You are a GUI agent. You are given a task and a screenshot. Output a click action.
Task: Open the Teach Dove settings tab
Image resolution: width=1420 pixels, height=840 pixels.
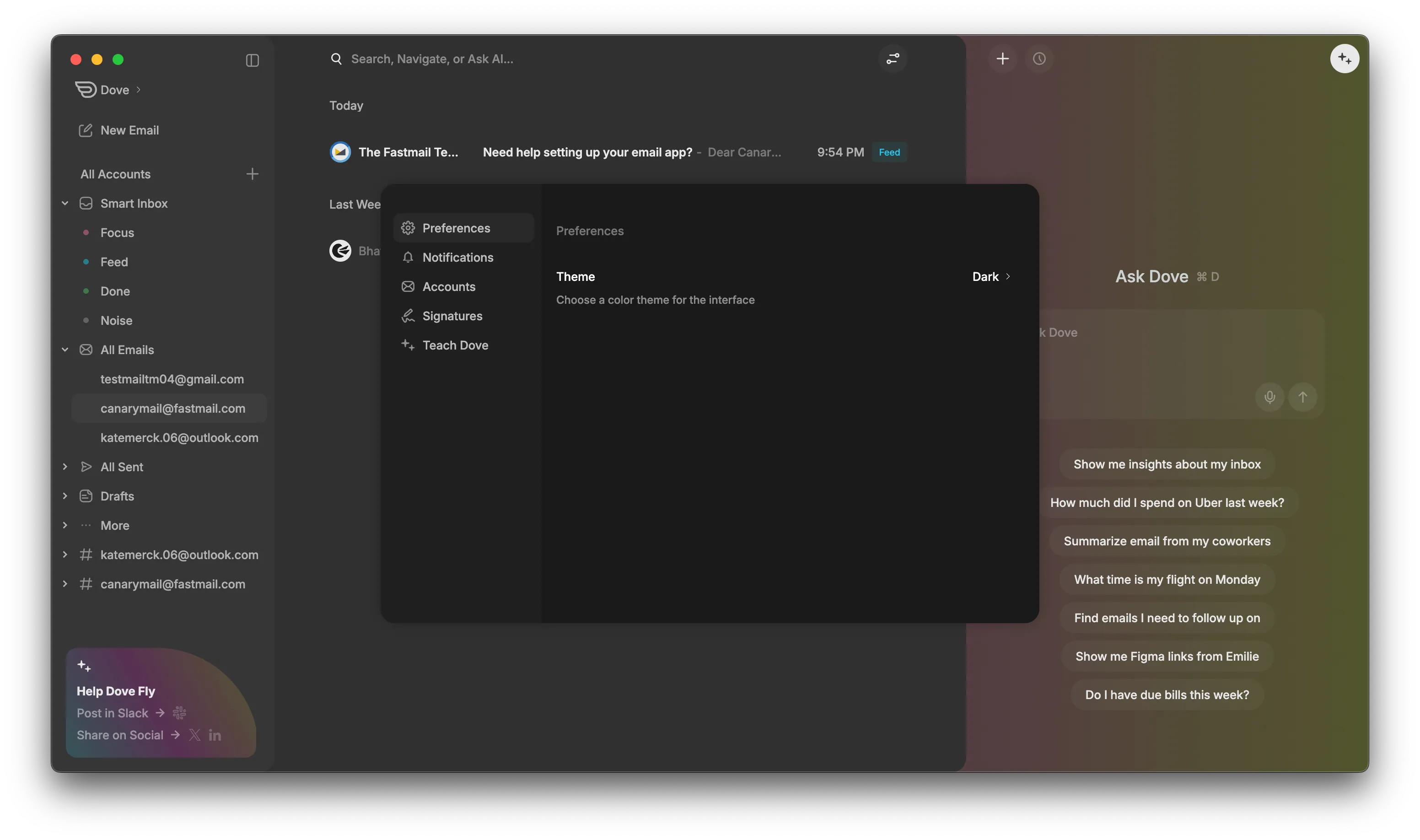454,345
